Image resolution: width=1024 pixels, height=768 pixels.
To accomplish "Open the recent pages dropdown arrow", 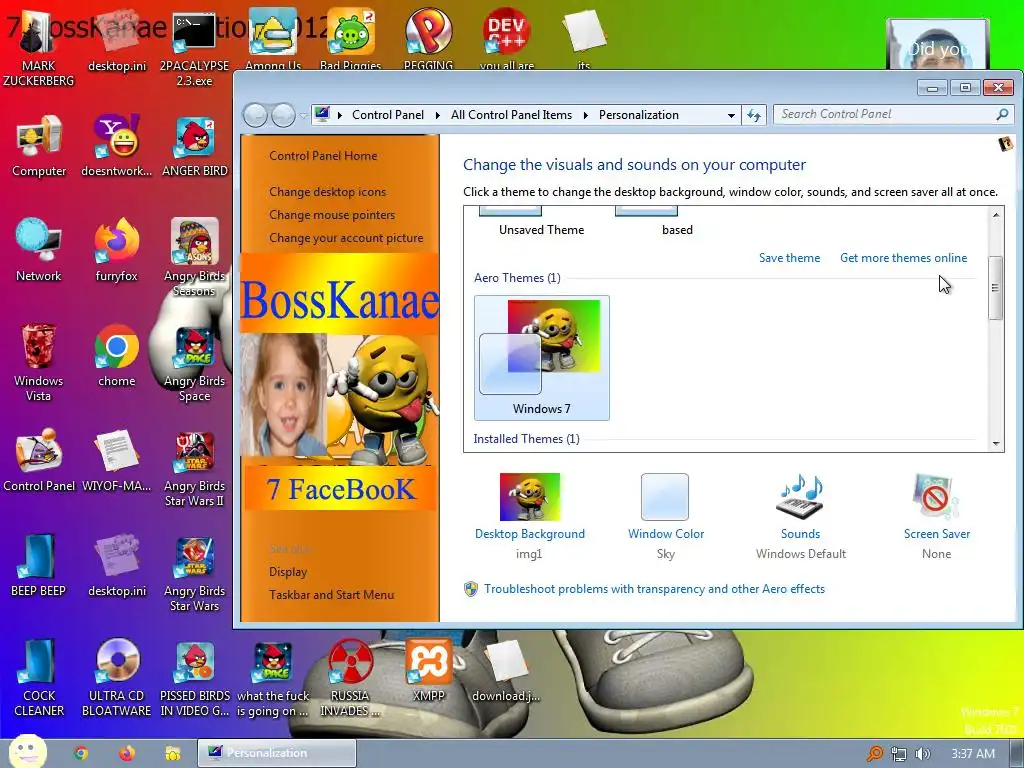I will click(304, 116).
